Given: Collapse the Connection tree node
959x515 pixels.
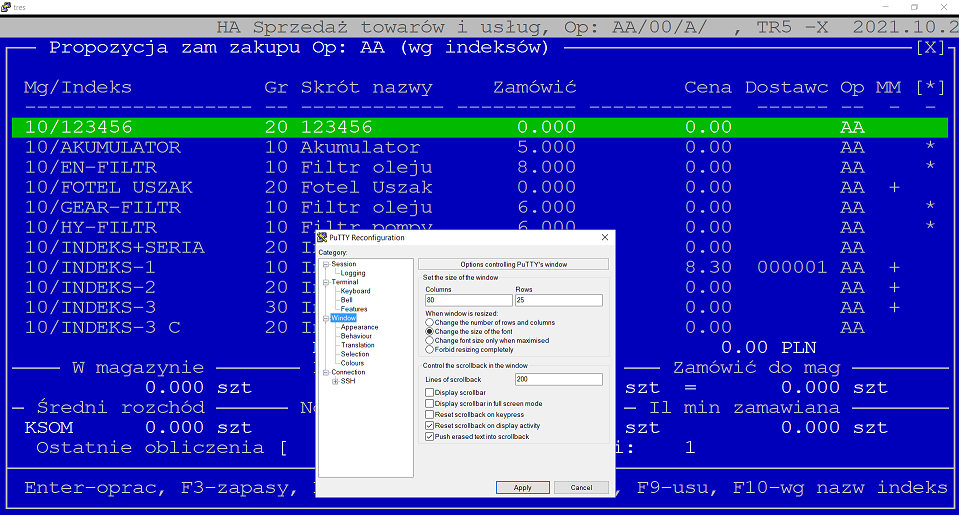Looking at the screenshot, I should coord(326,372).
